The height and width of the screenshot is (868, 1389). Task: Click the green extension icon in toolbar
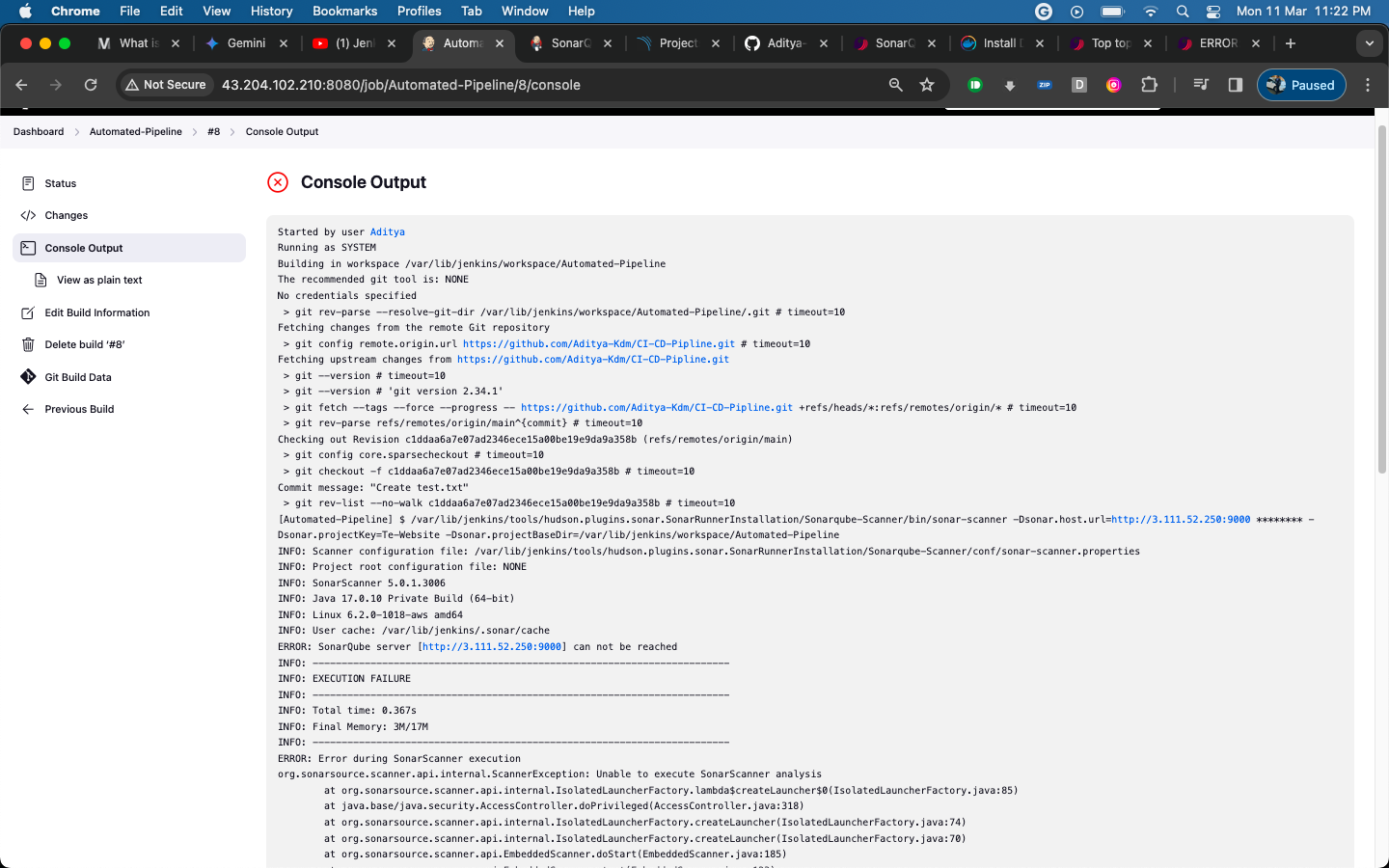(x=975, y=85)
